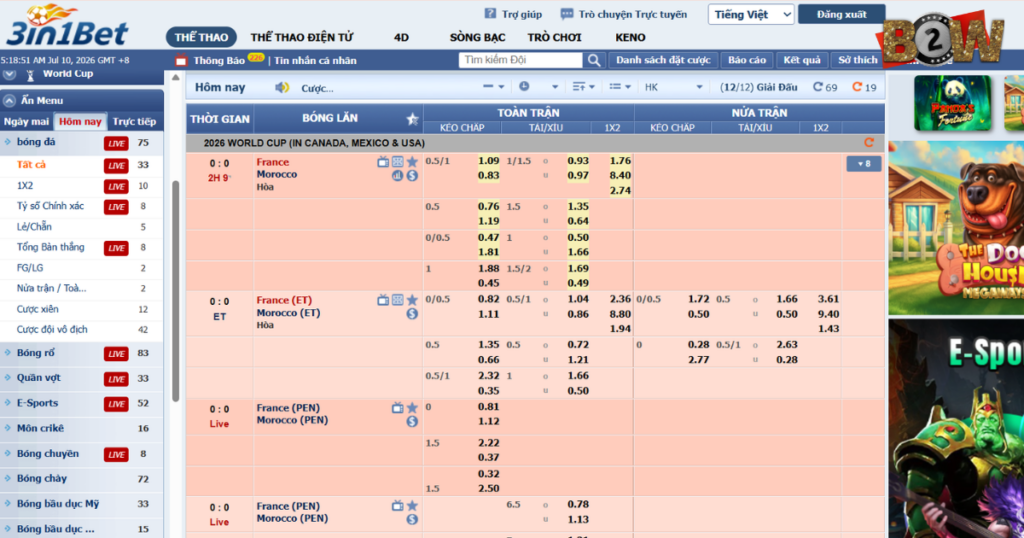Open the Panda's Fortune game thumbnail

pos(953,103)
